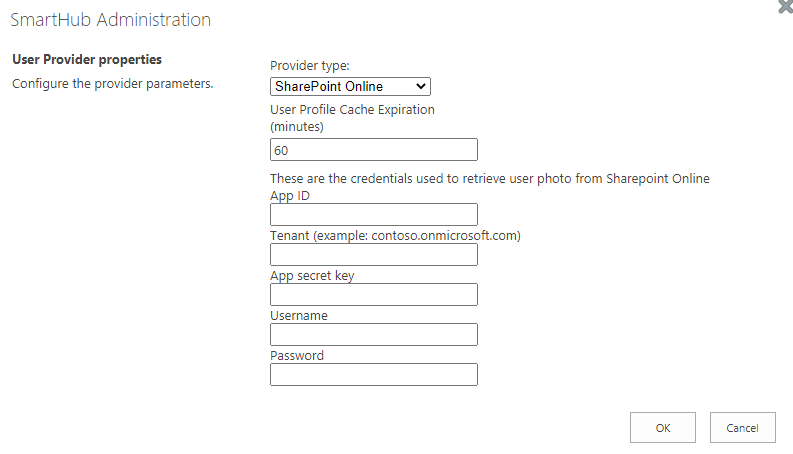
Task: Focus the Username text field
Action: [373, 334]
